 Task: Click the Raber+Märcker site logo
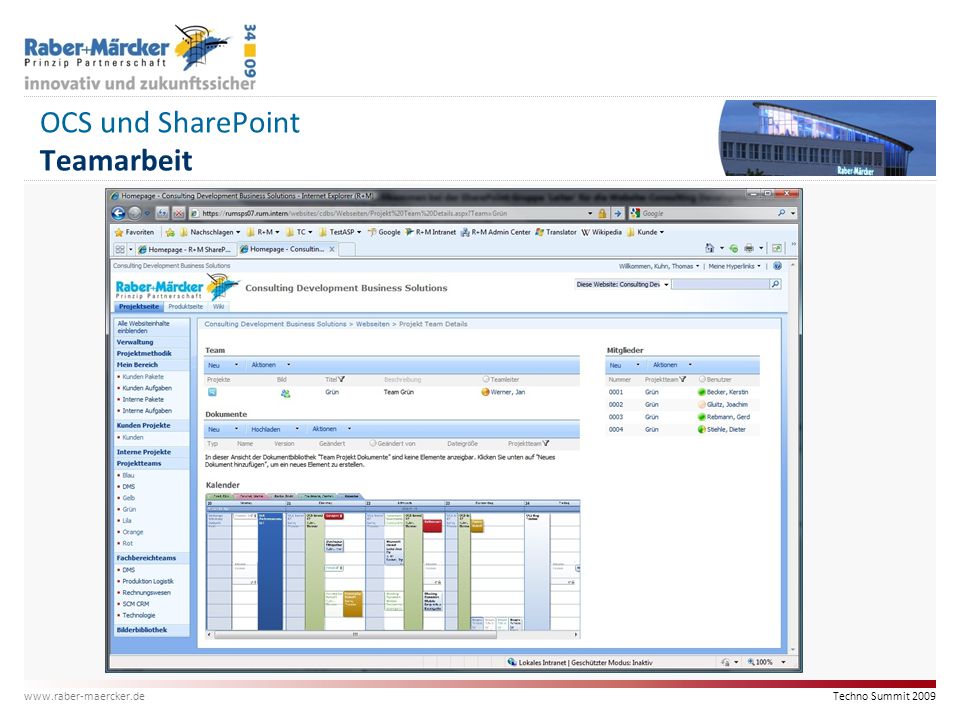(178, 287)
